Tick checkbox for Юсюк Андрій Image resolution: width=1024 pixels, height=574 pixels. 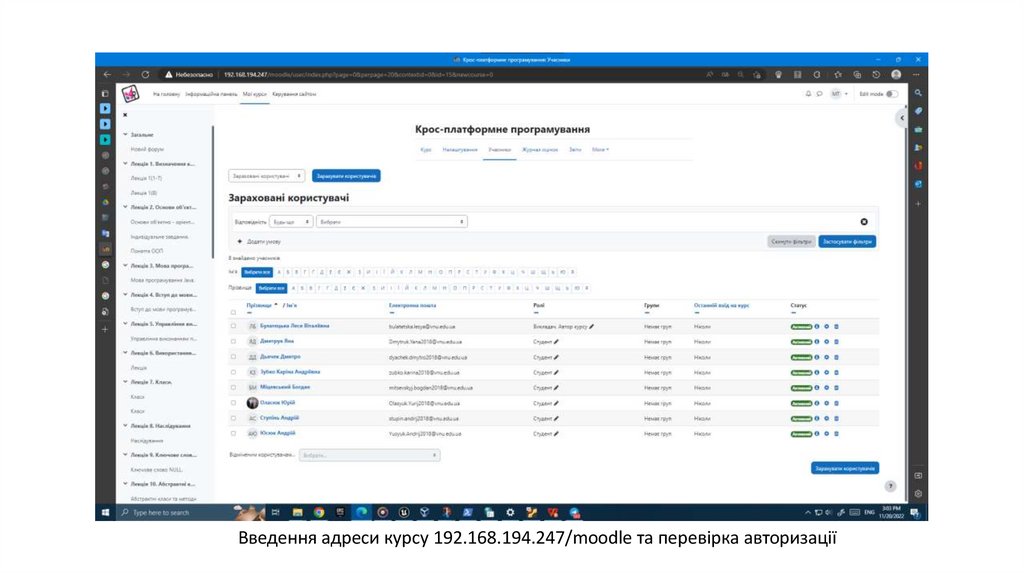click(233, 434)
